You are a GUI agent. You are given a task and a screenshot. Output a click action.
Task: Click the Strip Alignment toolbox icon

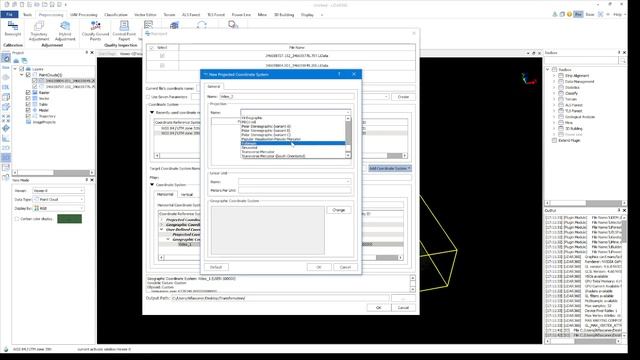pyautogui.click(x=561, y=76)
